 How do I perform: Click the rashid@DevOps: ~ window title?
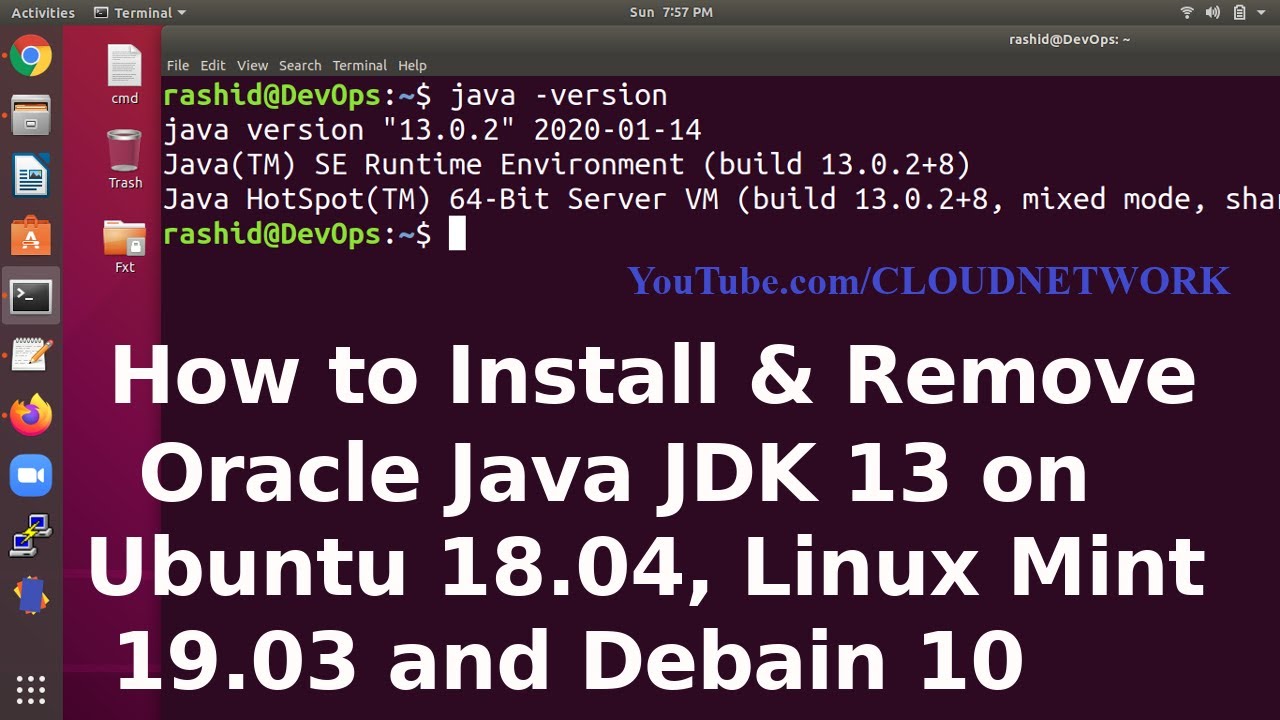[x=1069, y=40]
